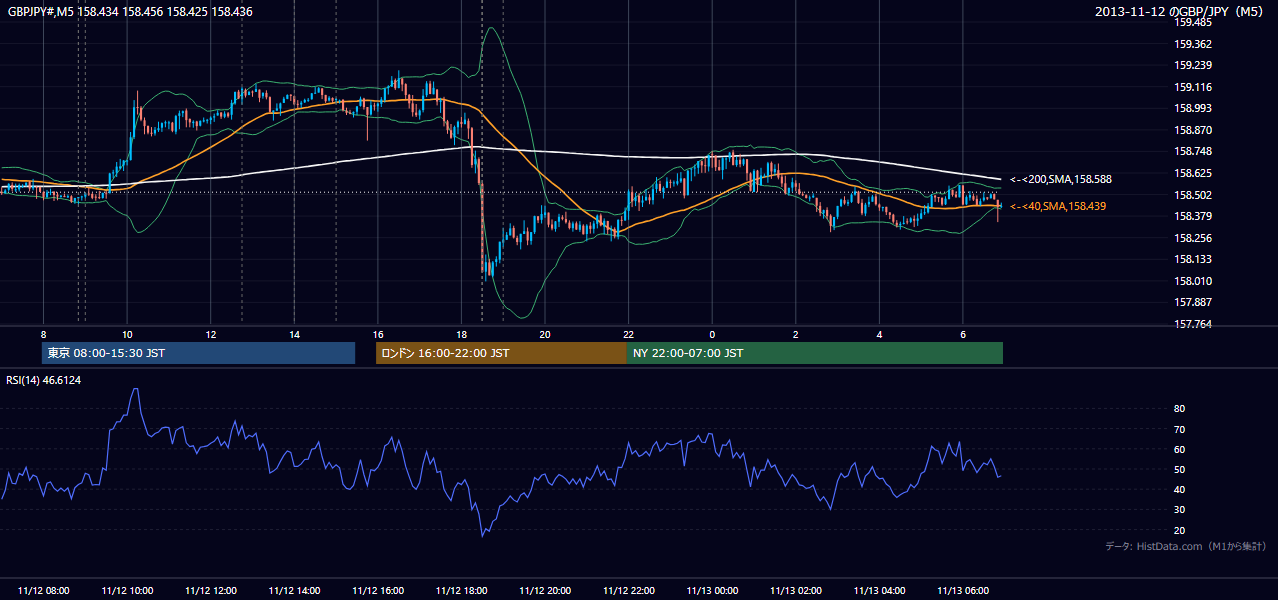Click the 11/13 00:00 date label
This screenshot has width=1278, height=600.
pos(712,591)
